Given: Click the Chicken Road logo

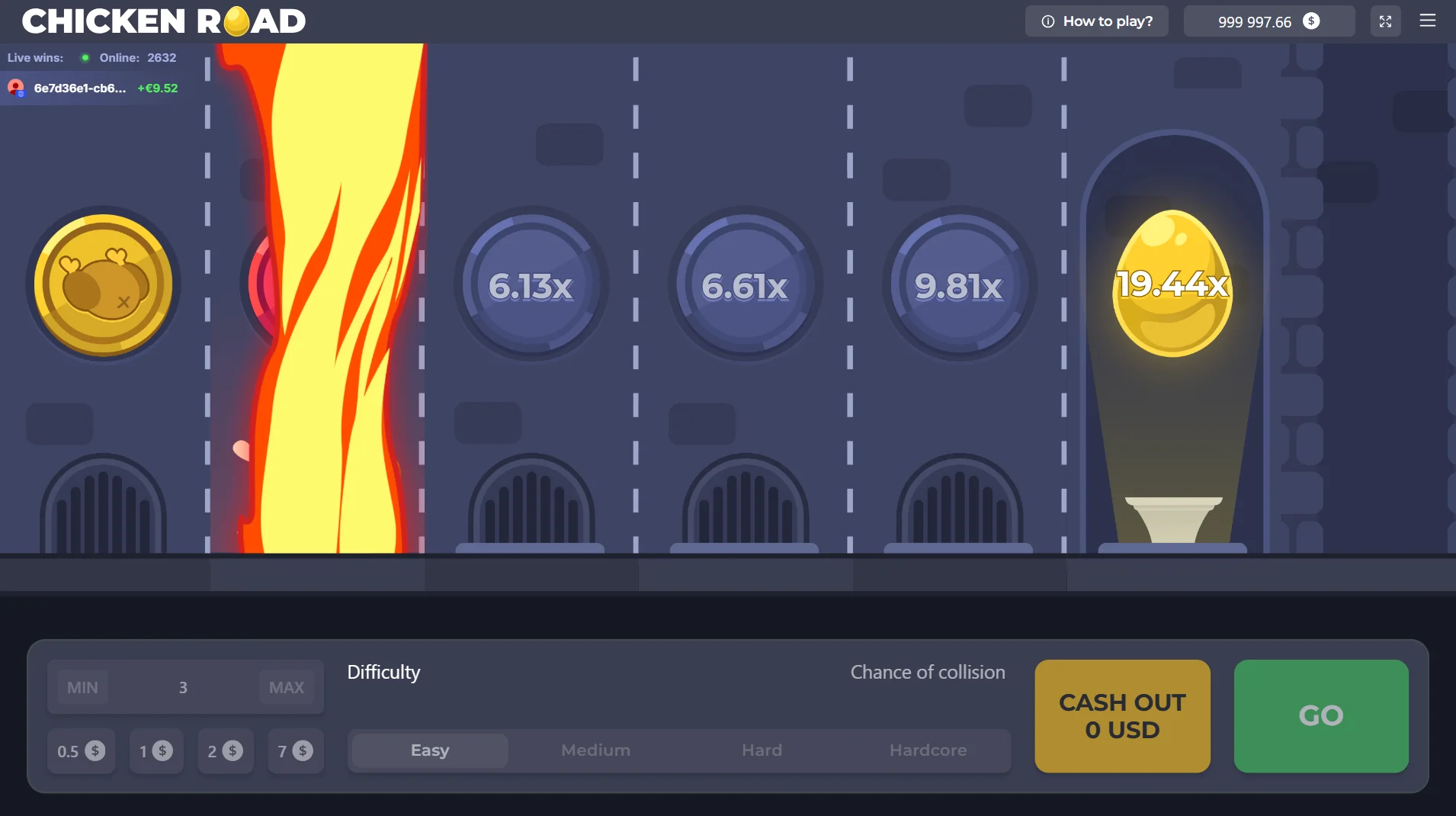Looking at the screenshot, I should 164,21.
